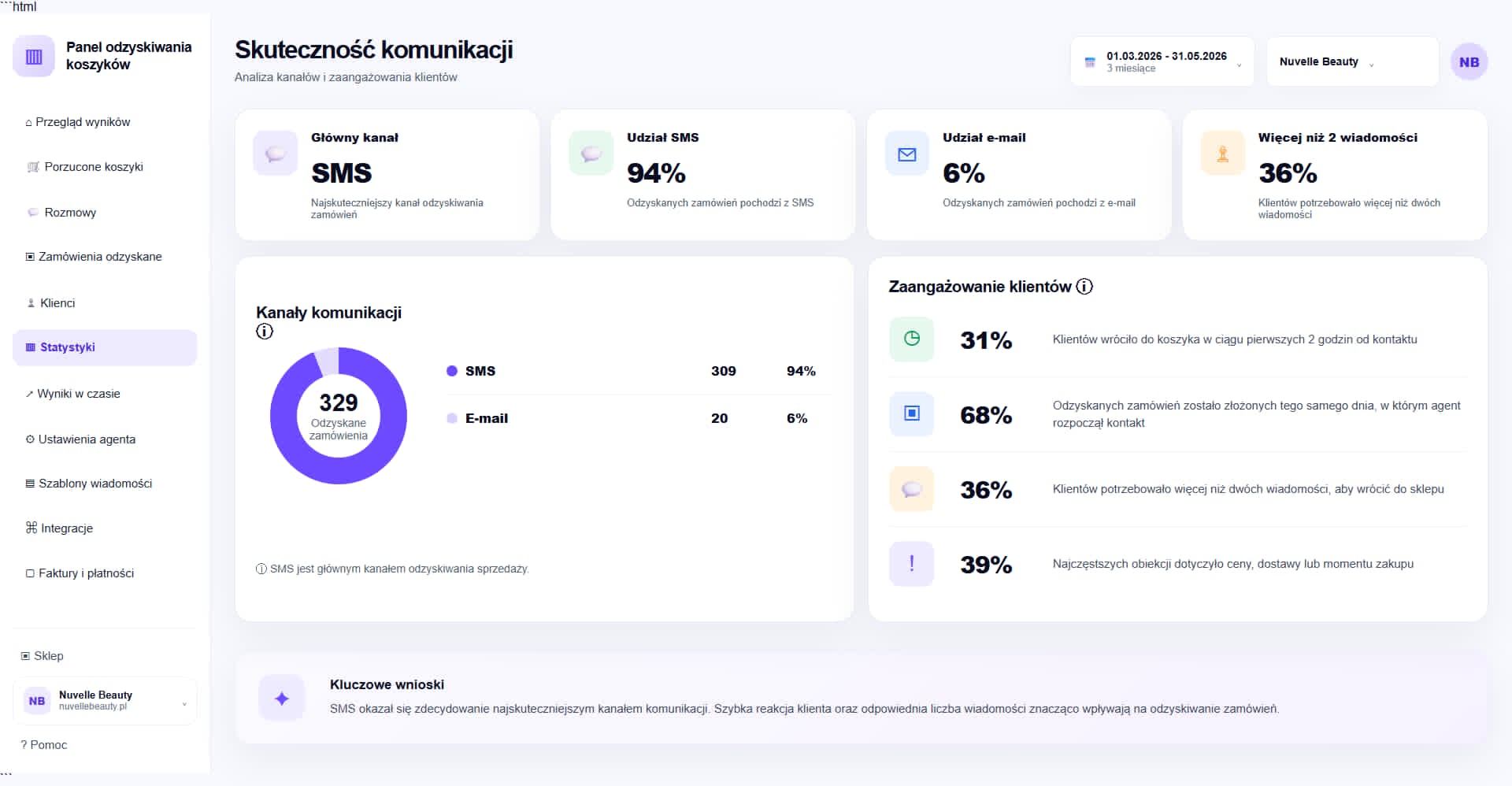Click the purple SMS legend dot

click(x=452, y=371)
